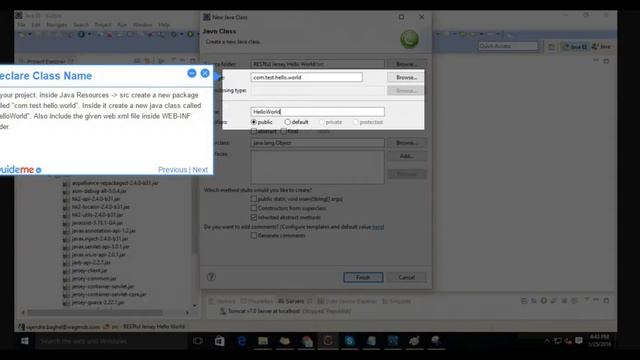Go to the Next guide step
Viewport: 640px width, 360px height.
point(200,169)
